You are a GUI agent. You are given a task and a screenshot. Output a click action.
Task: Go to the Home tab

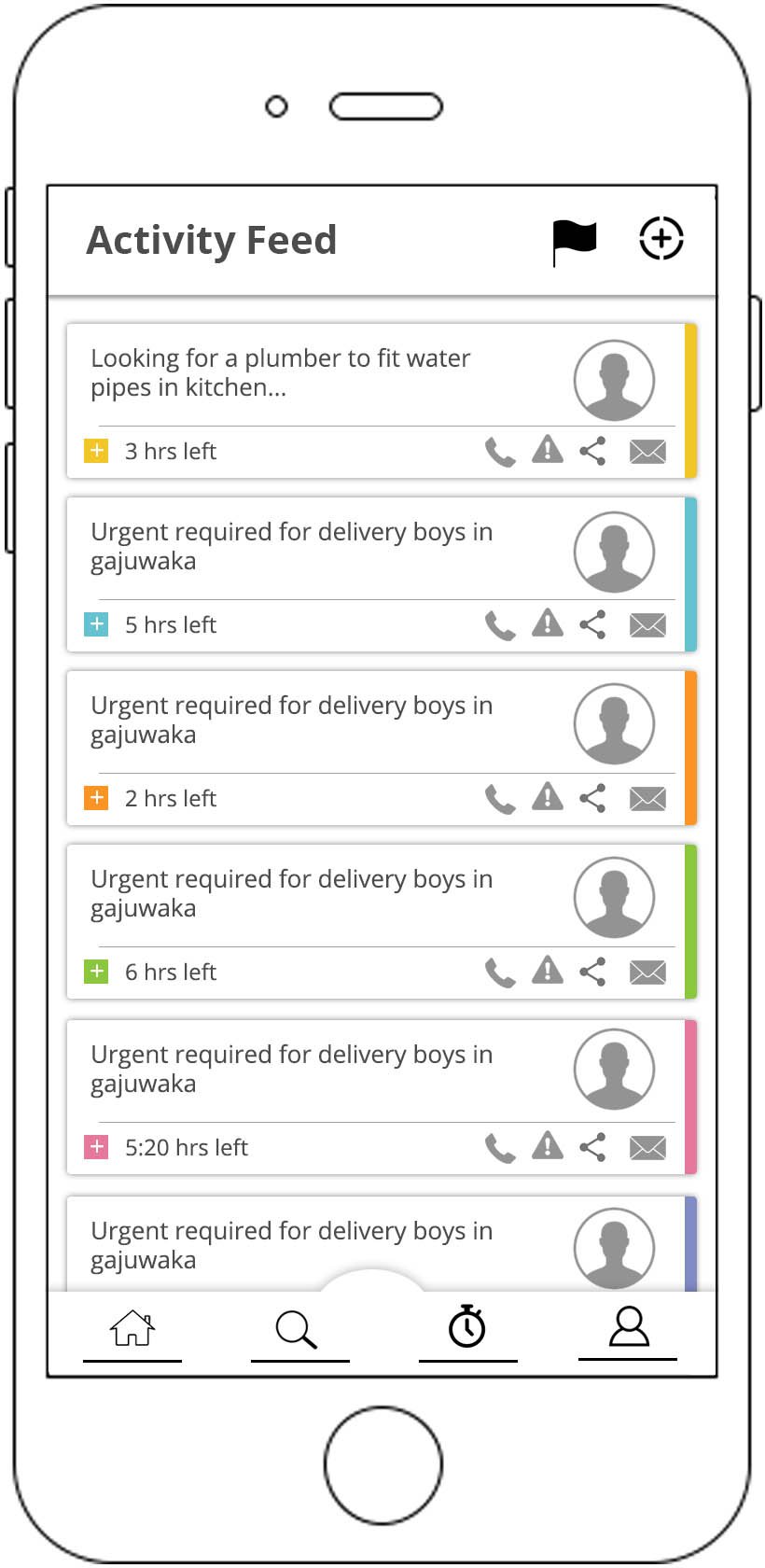132,1328
